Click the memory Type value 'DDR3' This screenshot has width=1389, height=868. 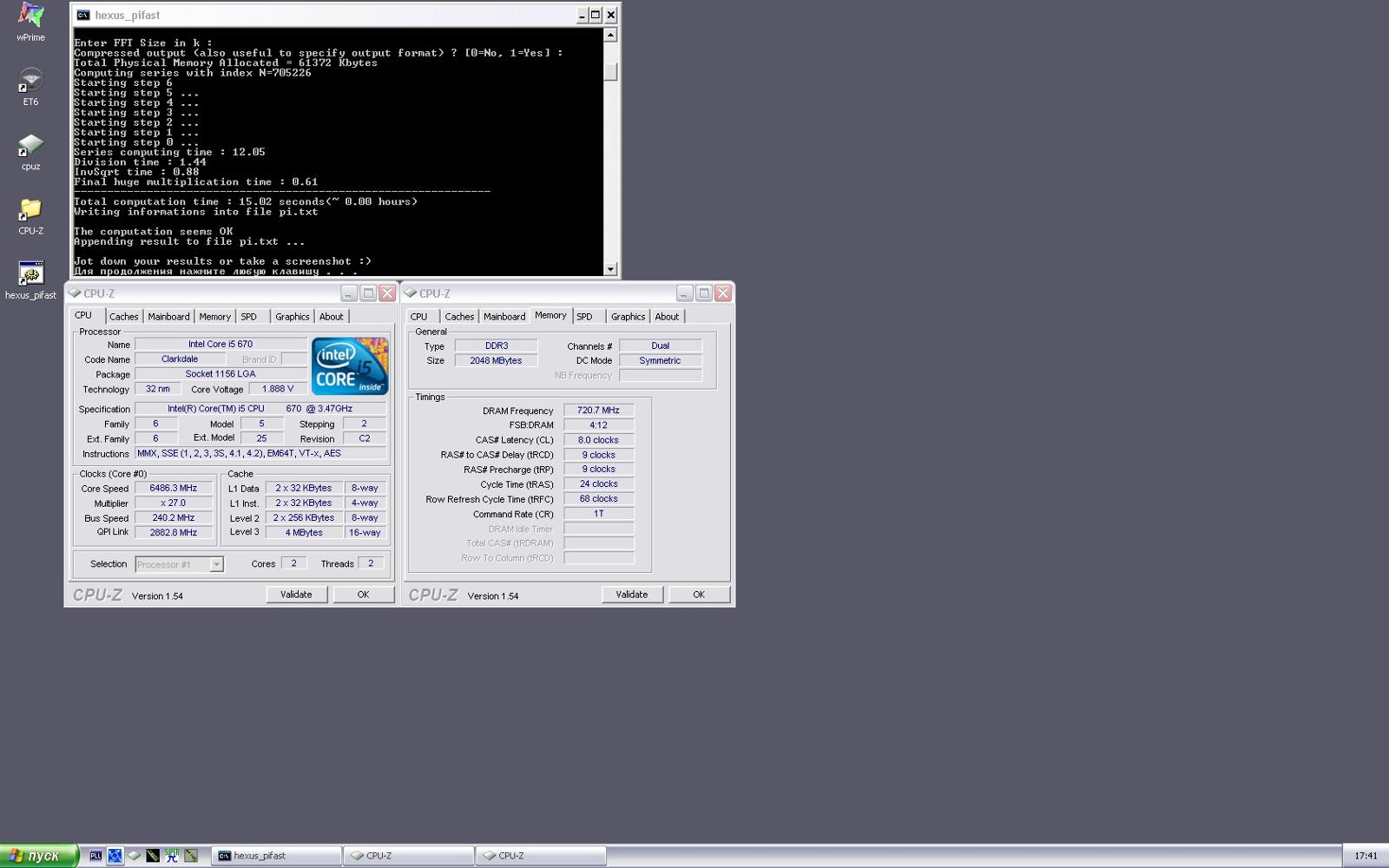pyautogui.click(x=497, y=345)
